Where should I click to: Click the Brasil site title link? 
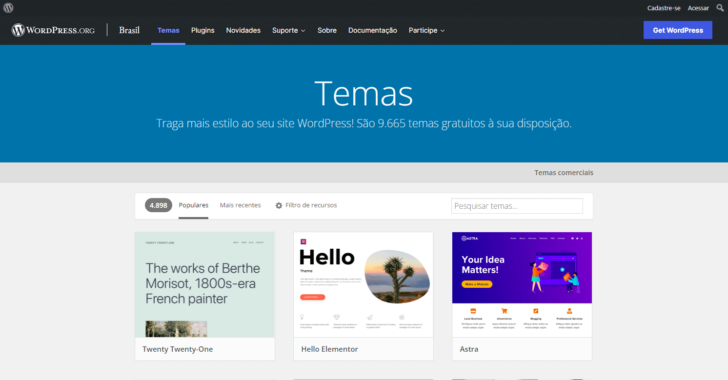129,30
